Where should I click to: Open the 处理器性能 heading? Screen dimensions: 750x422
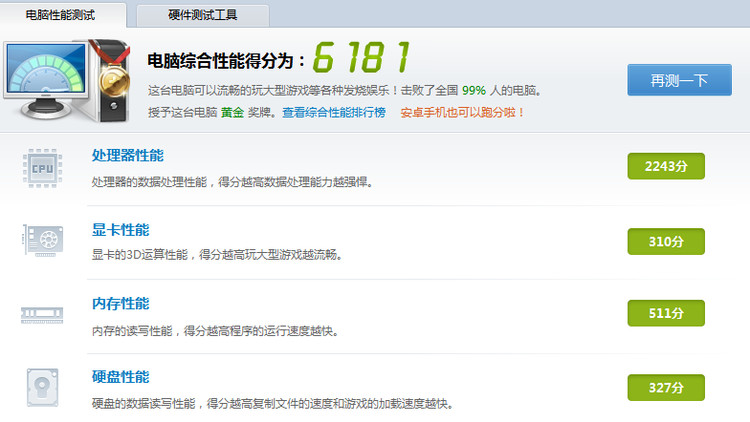128,155
